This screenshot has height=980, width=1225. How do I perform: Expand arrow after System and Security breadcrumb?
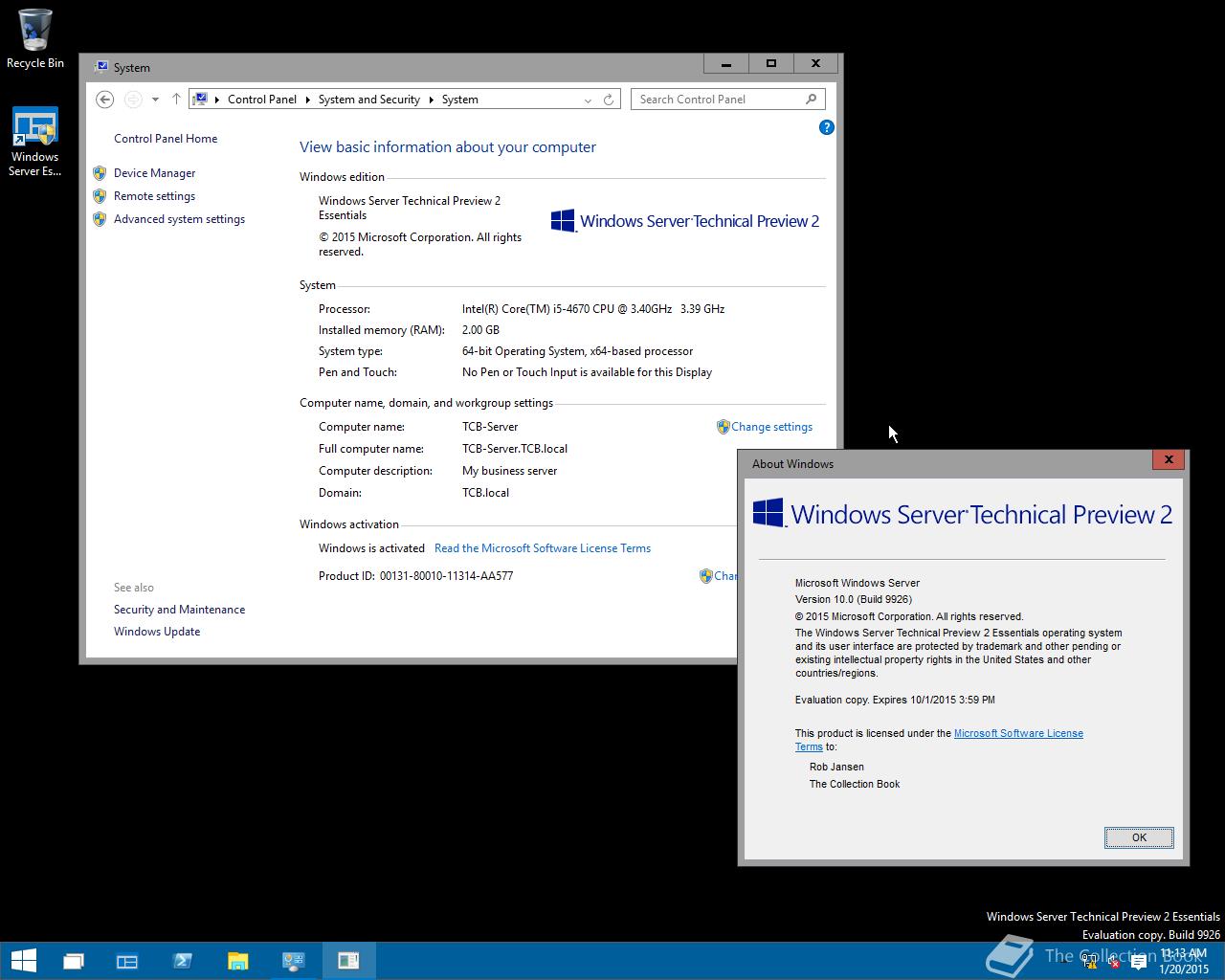pos(431,100)
